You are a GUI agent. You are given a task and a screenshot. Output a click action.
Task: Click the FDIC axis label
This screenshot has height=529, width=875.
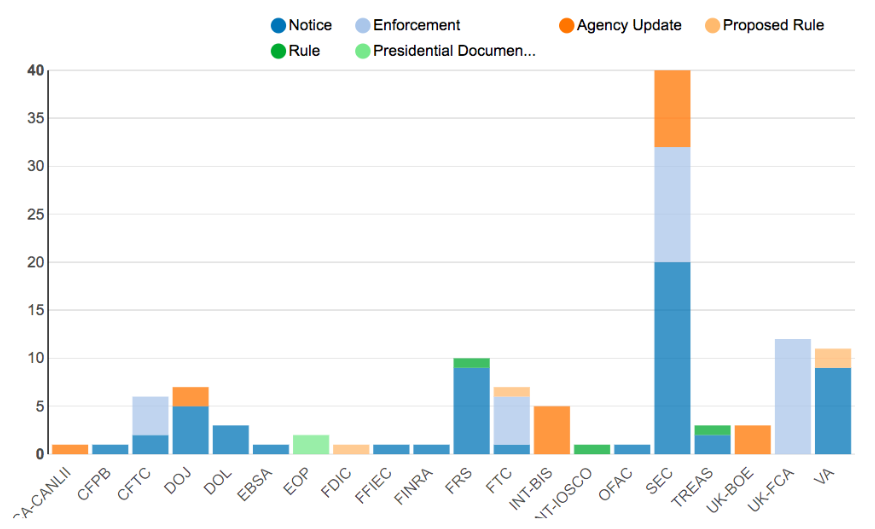336,483
